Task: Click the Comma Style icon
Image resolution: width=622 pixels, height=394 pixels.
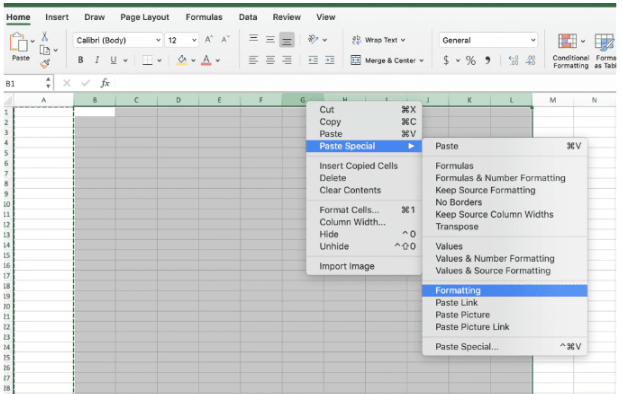Action: coord(488,60)
